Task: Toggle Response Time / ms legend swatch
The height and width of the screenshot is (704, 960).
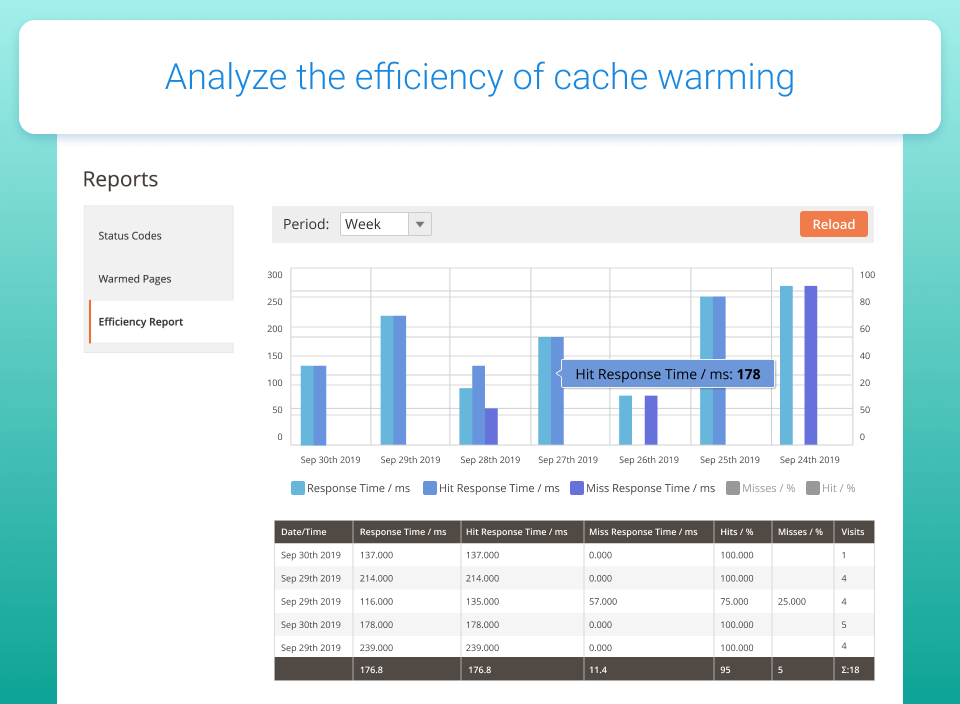Action: [298, 488]
